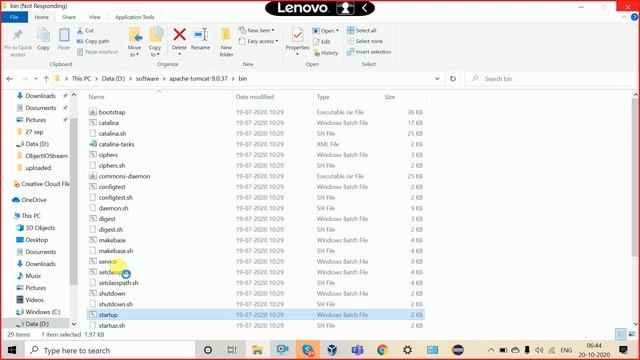This screenshot has width=640, height=360.
Task: Sort by Date modified column header
Action: tap(255, 97)
